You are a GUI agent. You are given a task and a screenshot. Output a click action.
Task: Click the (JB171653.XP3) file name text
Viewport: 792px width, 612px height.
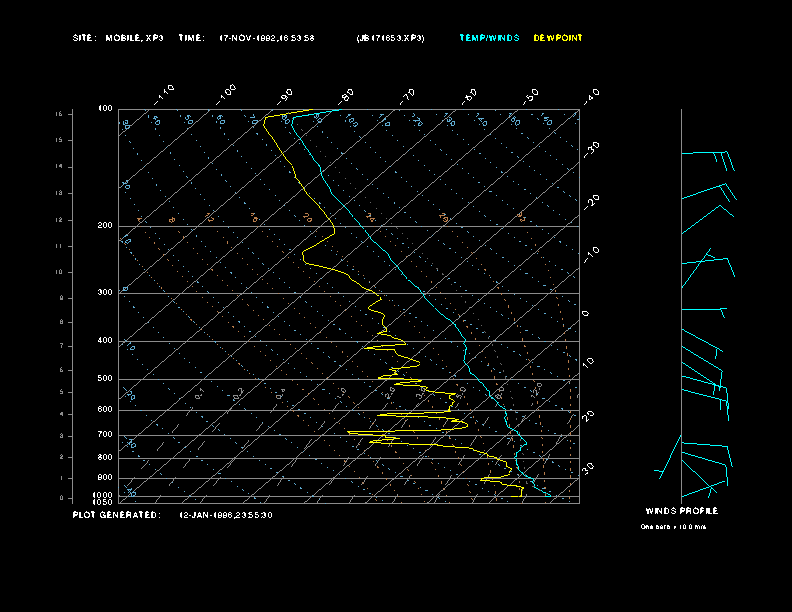tap(390, 38)
